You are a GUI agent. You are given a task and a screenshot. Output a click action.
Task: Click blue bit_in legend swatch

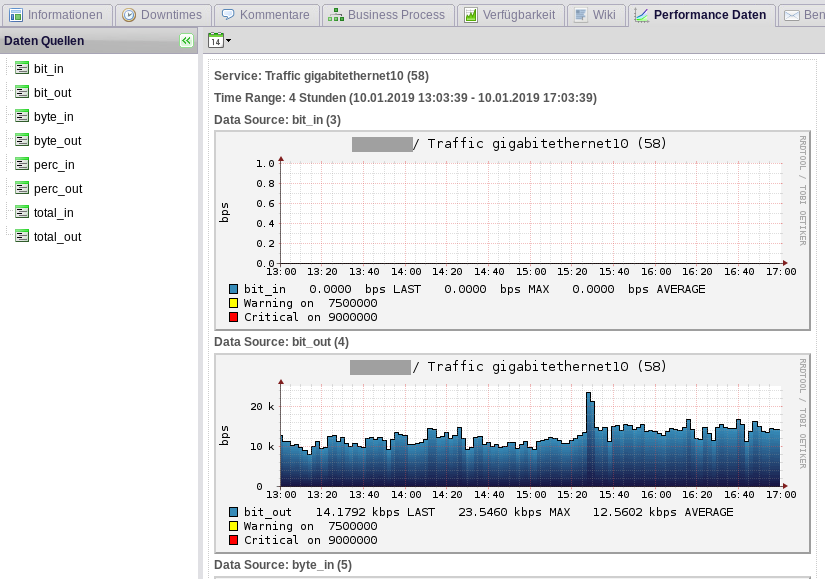click(234, 289)
